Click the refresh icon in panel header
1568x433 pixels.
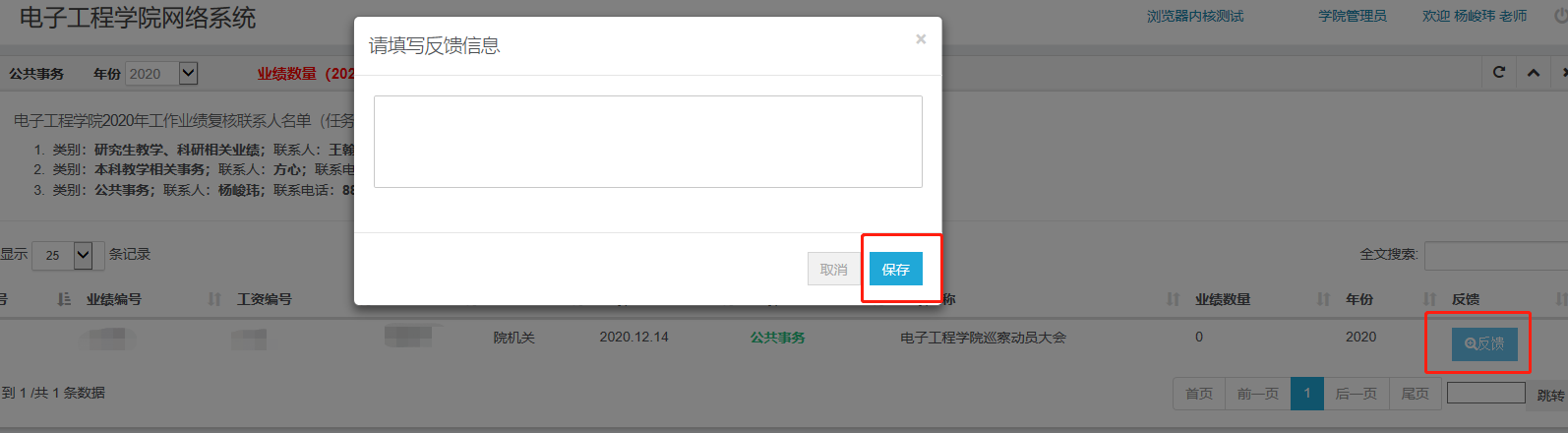(1499, 73)
